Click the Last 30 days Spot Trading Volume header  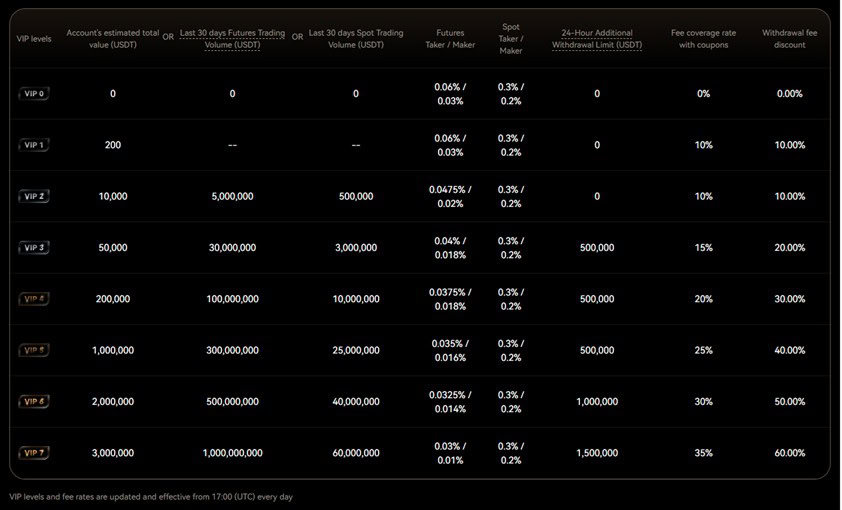point(356,39)
